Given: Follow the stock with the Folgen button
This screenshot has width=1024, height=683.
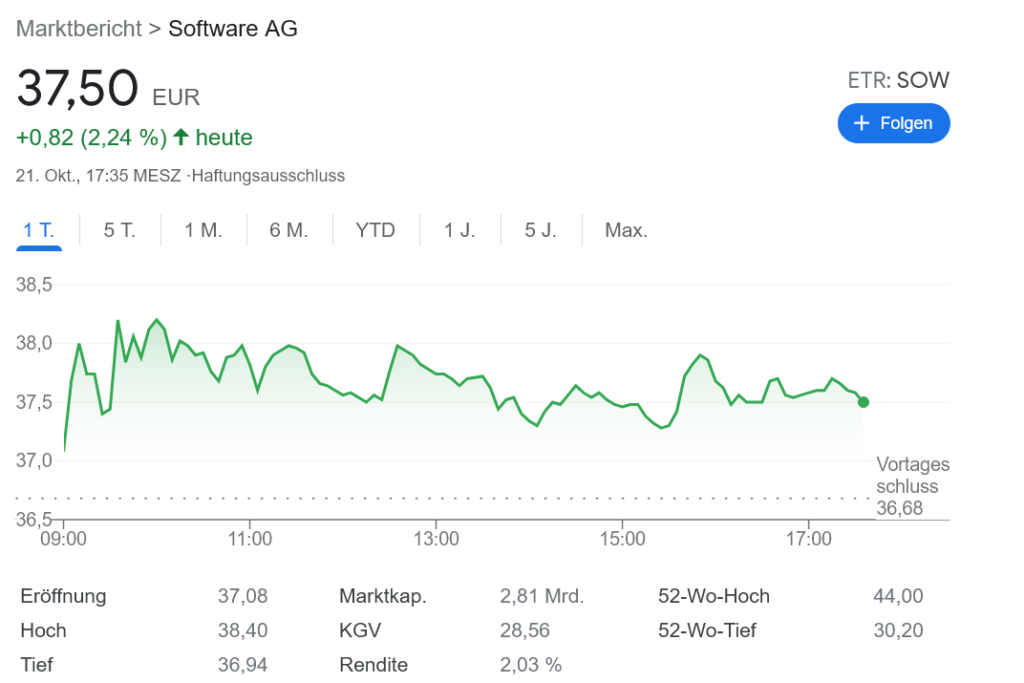Looking at the screenshot, I should (x=893, y=123).
